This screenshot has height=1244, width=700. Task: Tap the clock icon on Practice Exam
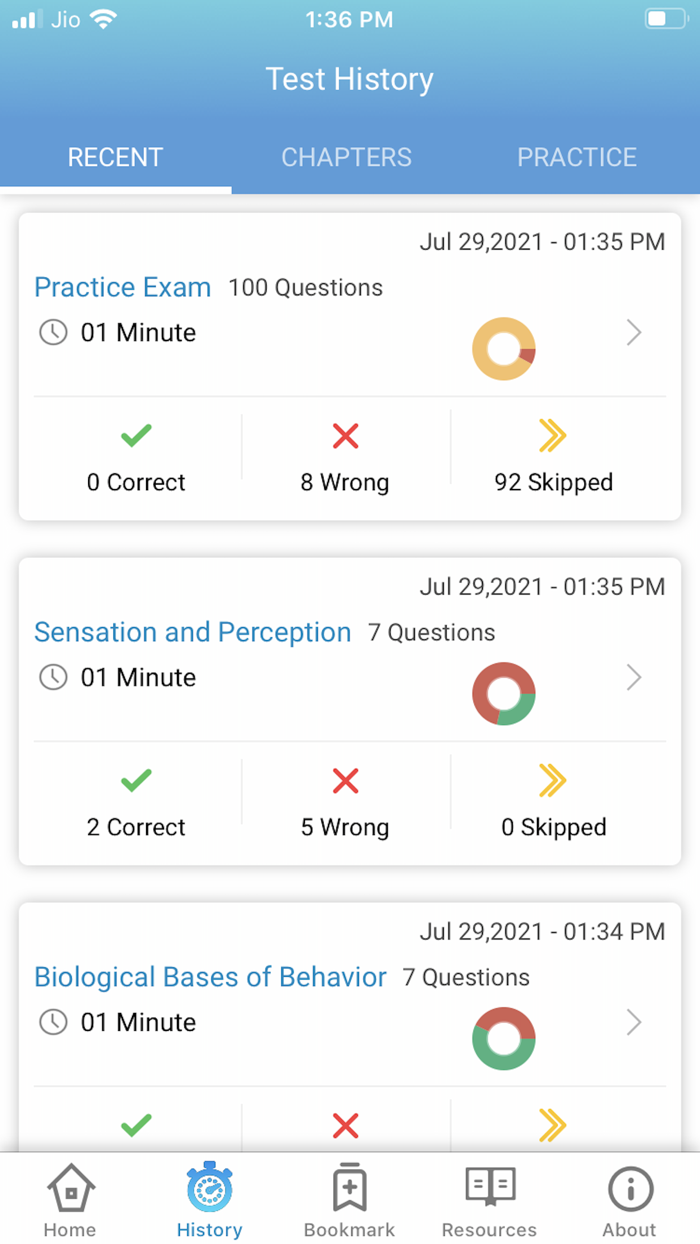[53, 332]
